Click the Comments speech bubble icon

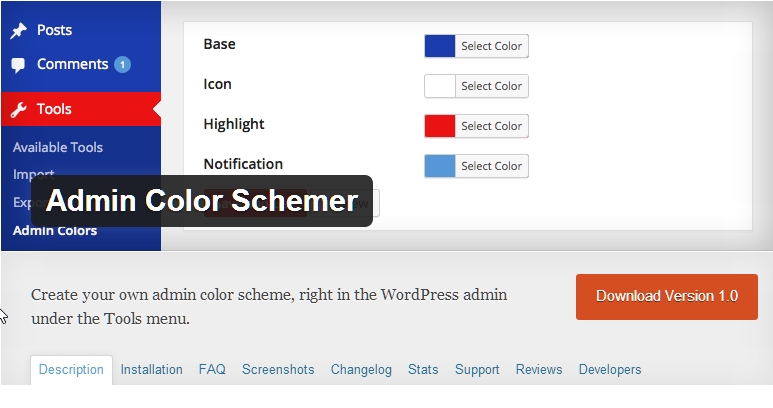click(x=18, y=65)
